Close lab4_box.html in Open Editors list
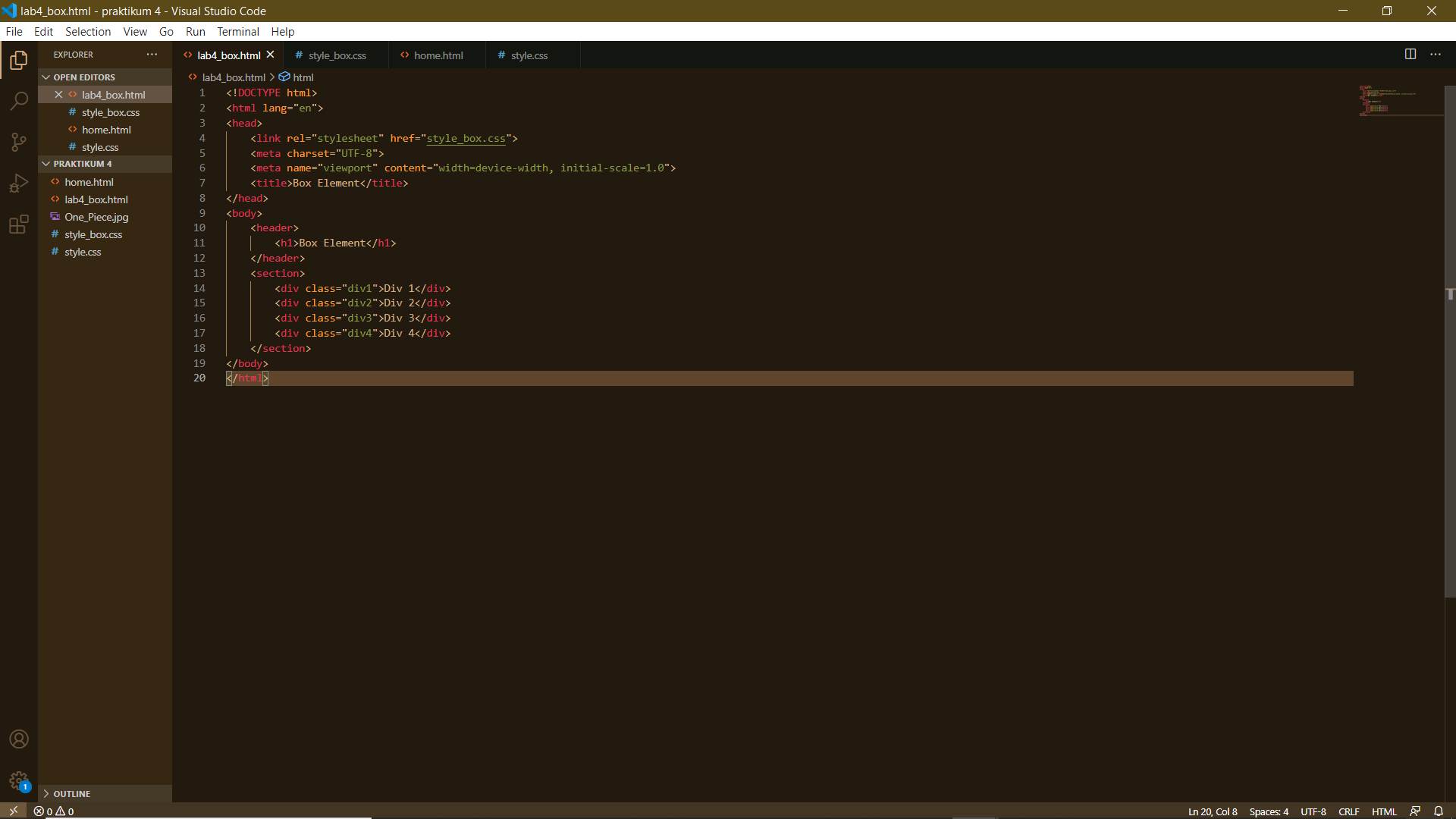The image size is (1456, 819). (x=58, y=95)
